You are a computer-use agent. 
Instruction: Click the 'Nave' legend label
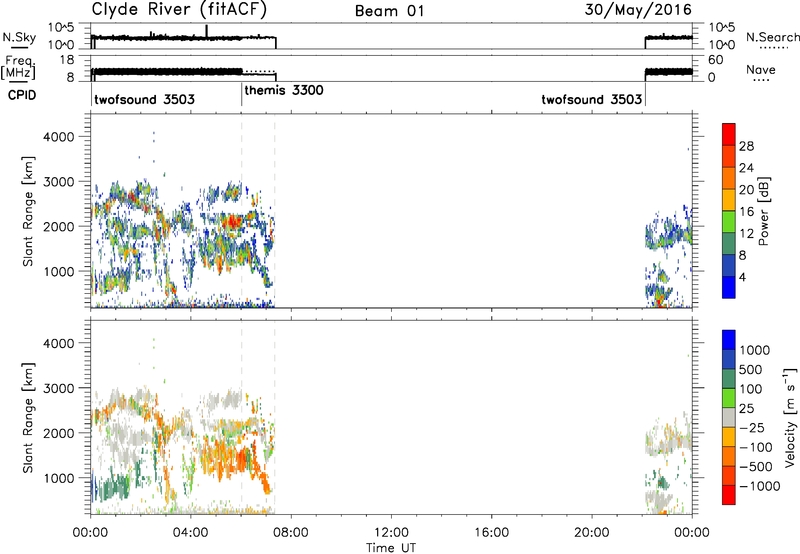761,70
